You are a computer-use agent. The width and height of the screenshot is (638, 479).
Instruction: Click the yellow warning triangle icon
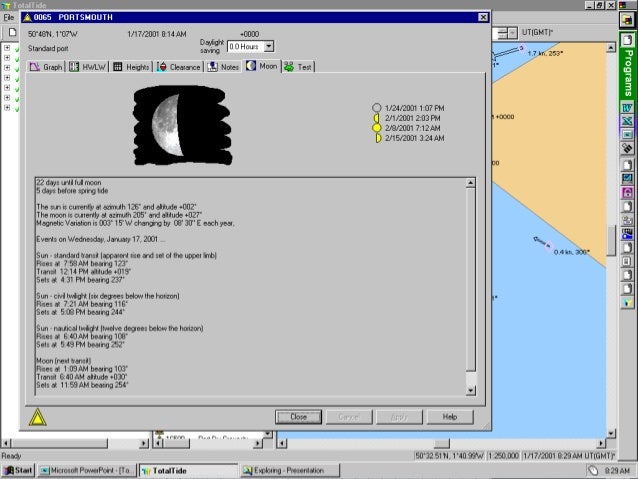click(x=38, y=417)
